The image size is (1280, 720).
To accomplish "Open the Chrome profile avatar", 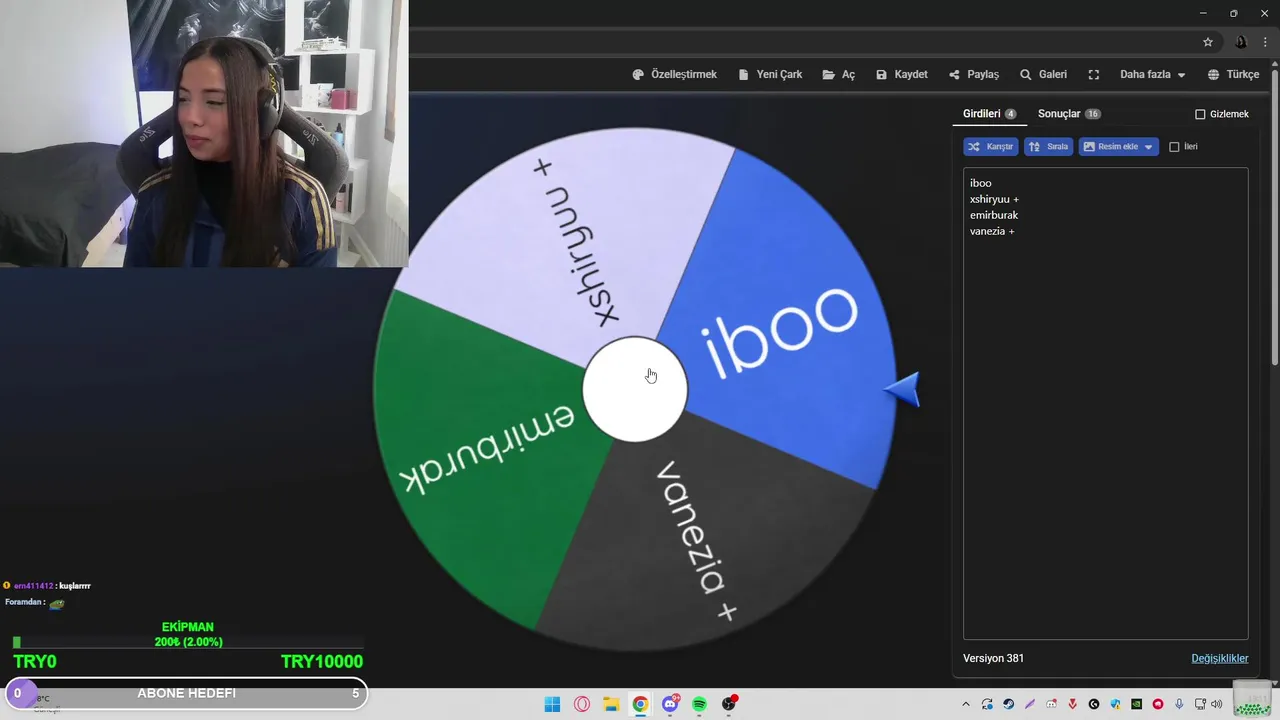I will point(1241,42).
